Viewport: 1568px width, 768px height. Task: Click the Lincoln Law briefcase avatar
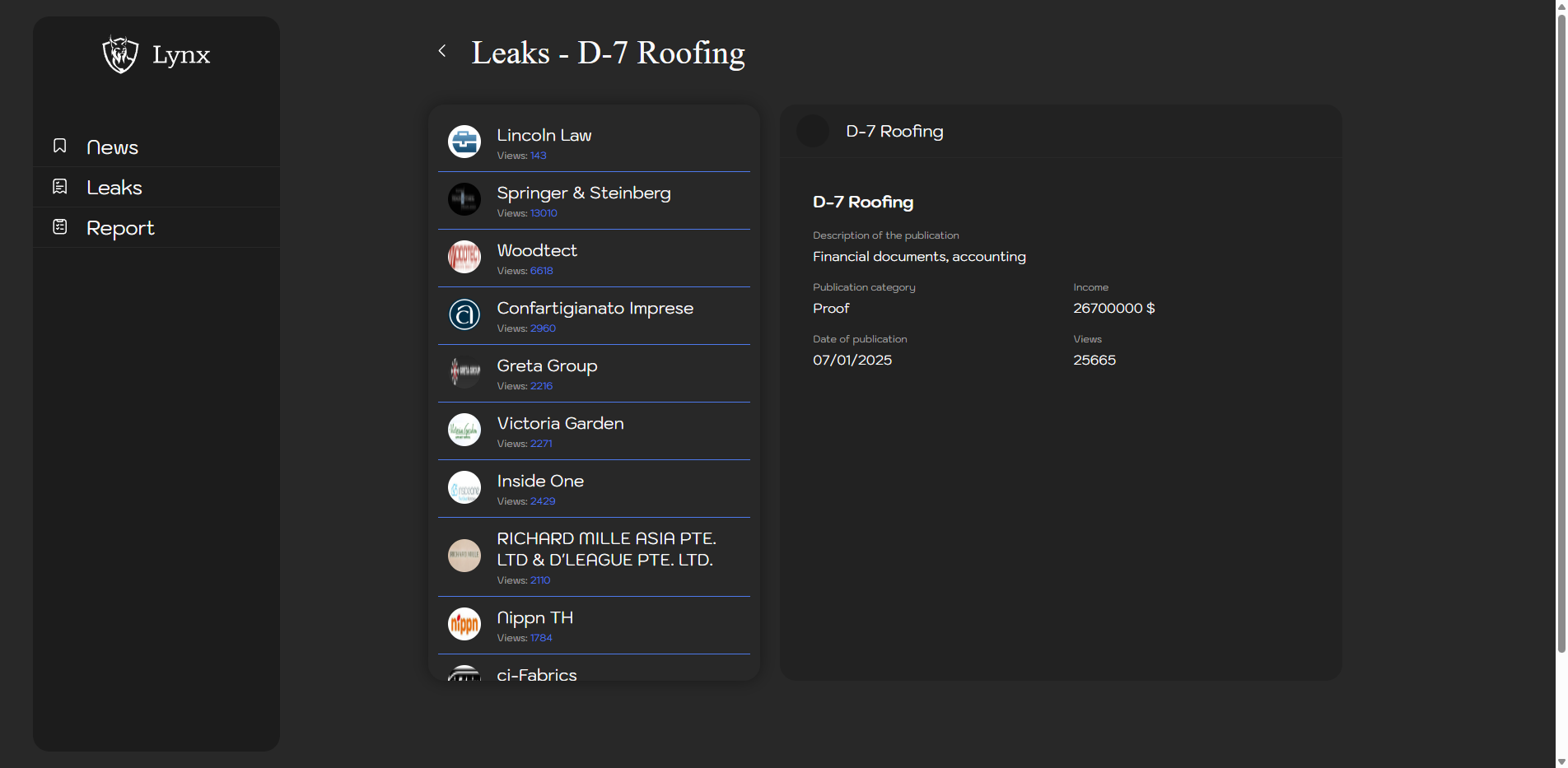pyautogui.click(x=464, y=142)
